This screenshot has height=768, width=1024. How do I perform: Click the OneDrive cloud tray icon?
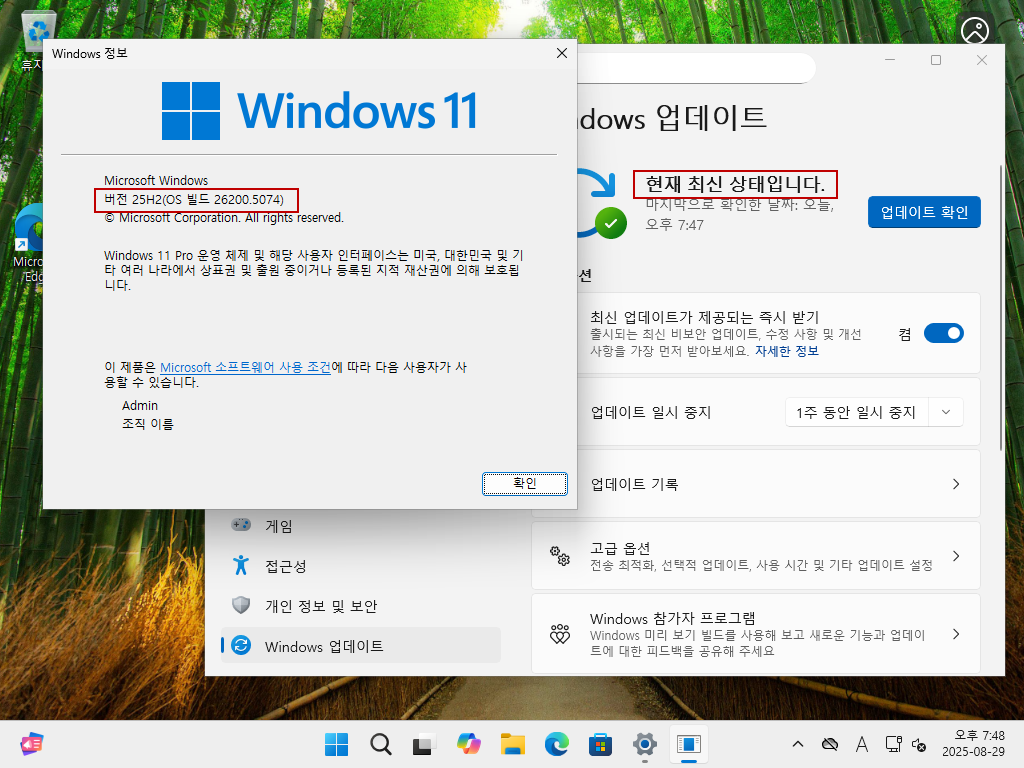tap(829, 744)
